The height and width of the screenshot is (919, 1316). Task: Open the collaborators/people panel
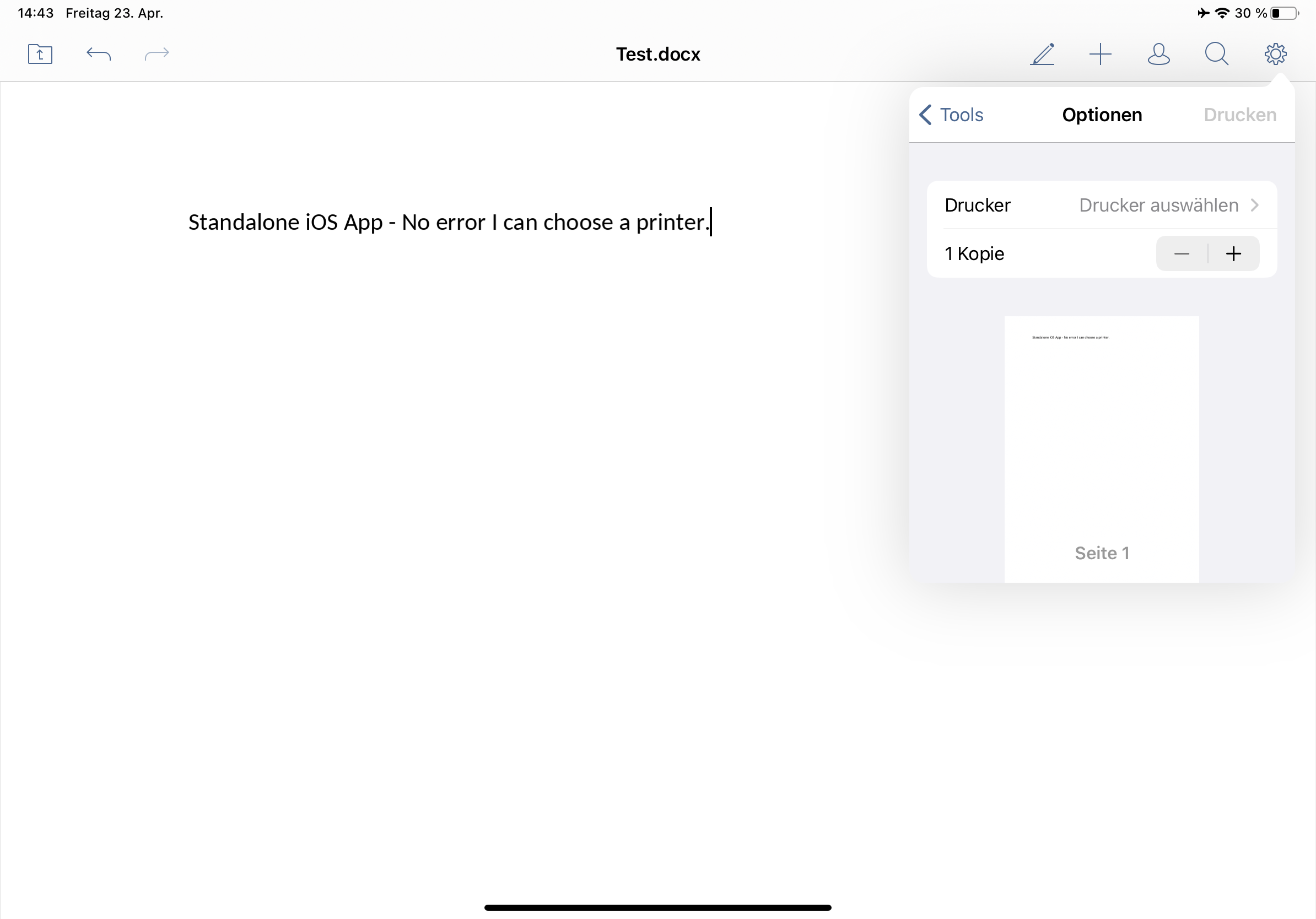point(1158,54)
